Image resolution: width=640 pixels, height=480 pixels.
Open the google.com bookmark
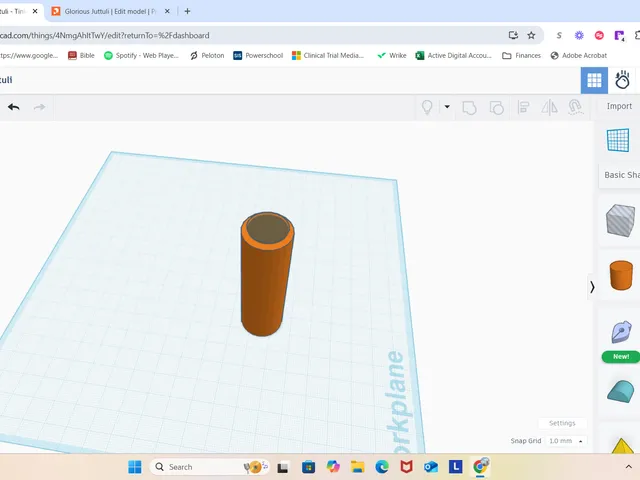click(29, 56)
